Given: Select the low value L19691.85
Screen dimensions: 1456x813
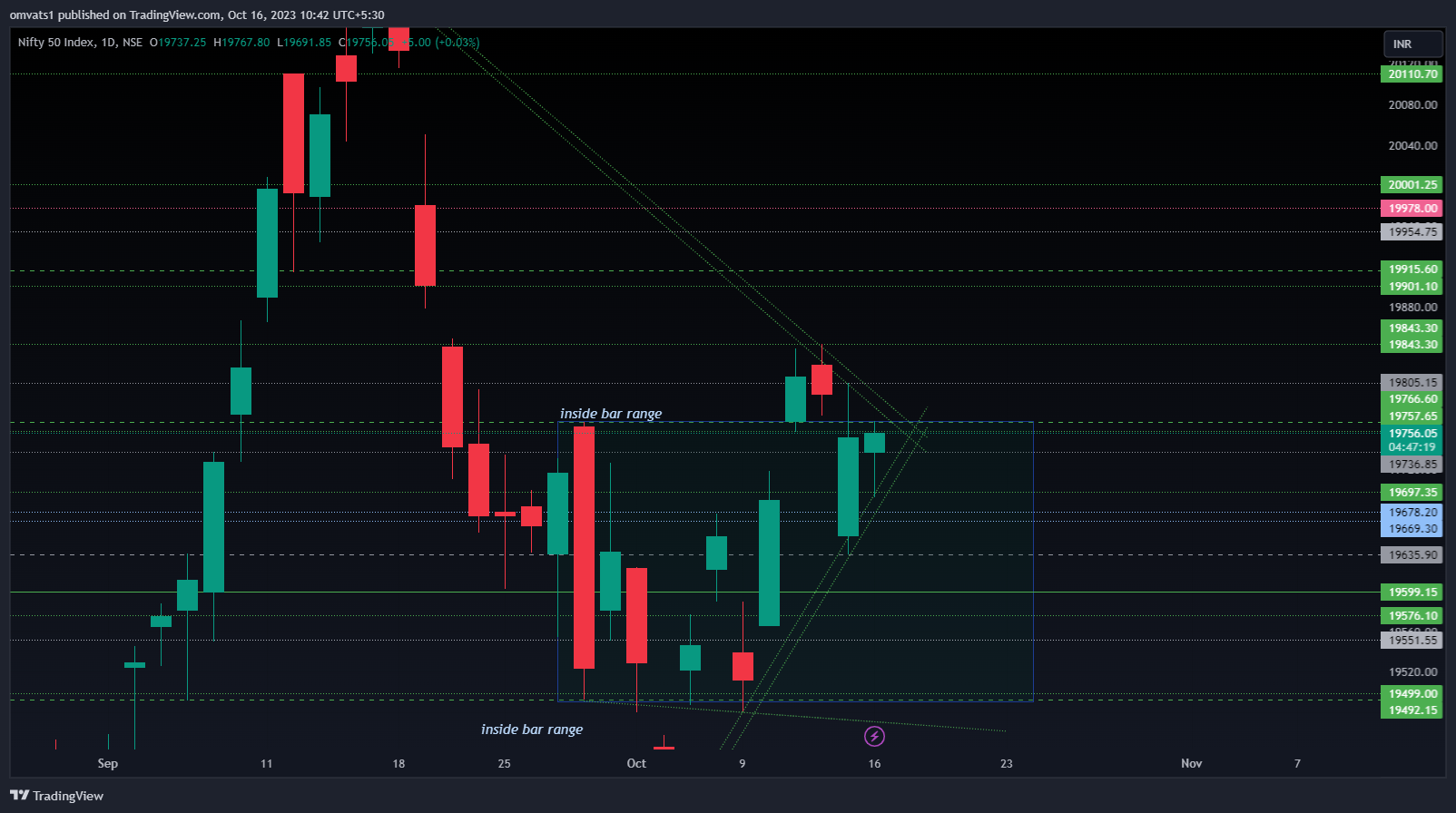Looking at the screenshot, I should coord(304,43).
